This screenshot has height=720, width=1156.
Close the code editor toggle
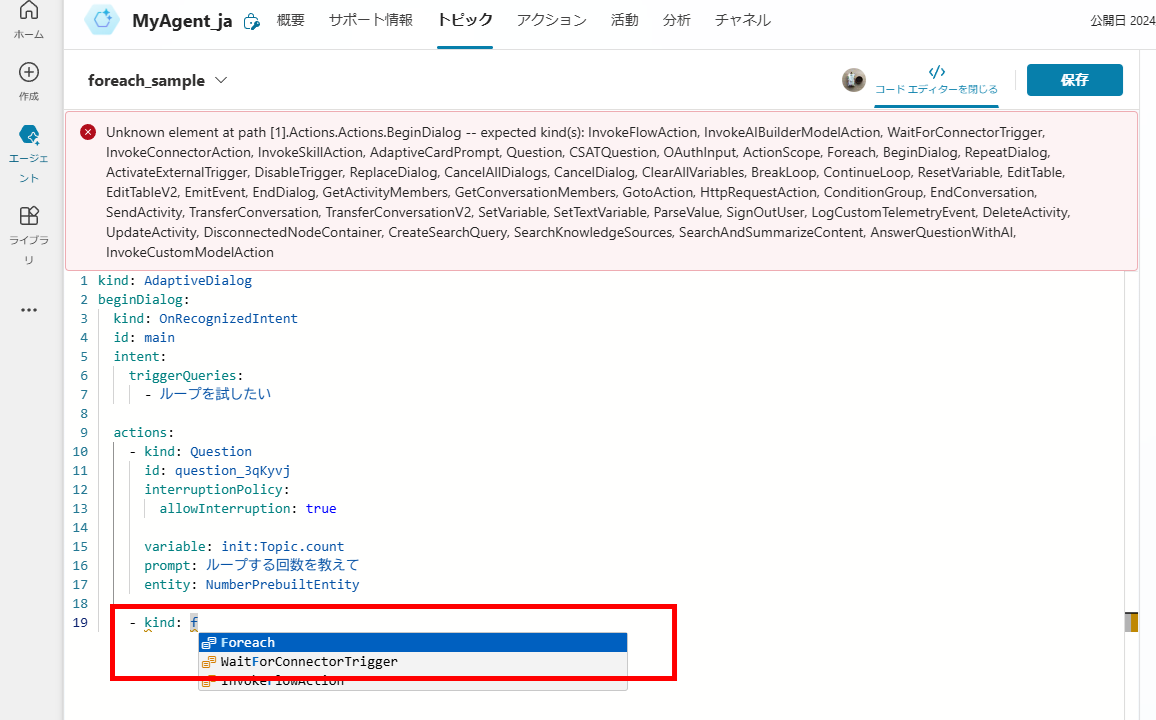pyautogui.click(x=936, y=80)
